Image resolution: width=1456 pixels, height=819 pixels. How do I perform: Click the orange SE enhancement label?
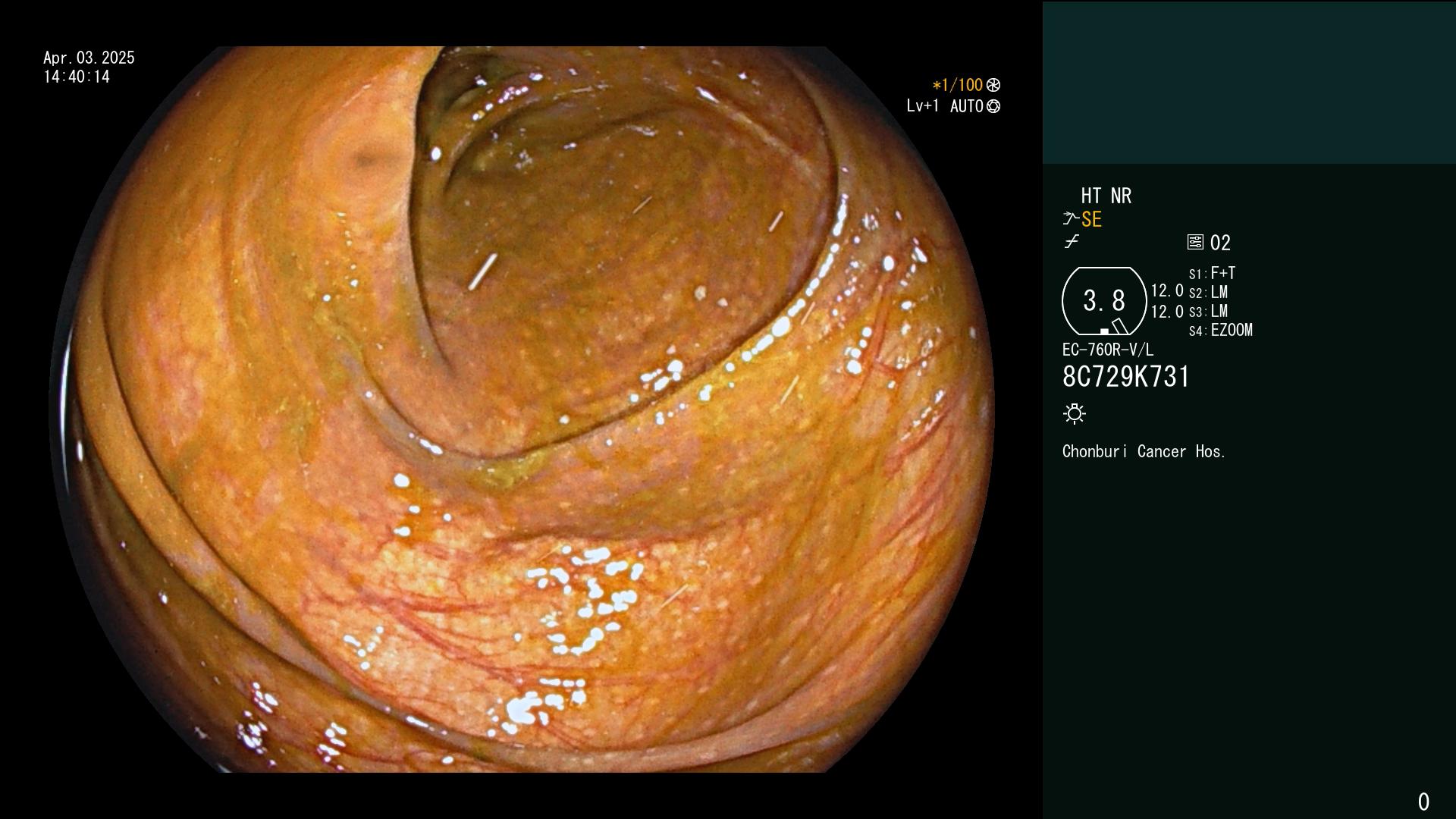click(x=1091, y=219)
